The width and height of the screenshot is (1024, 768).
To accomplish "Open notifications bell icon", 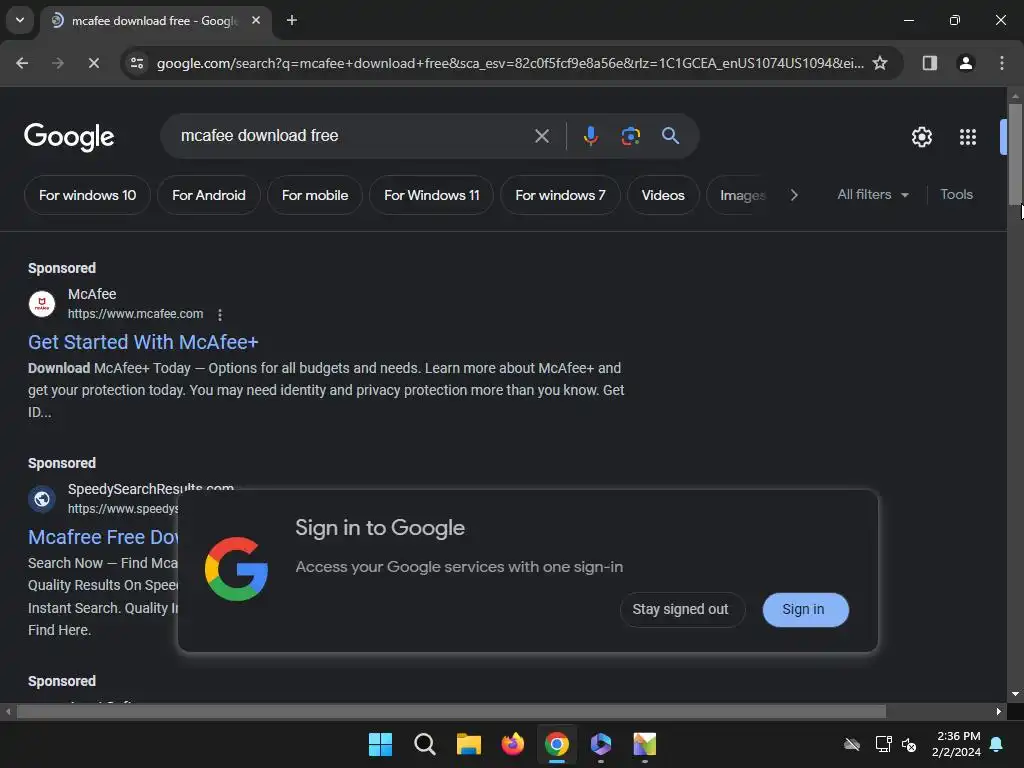I will point(997,744).
